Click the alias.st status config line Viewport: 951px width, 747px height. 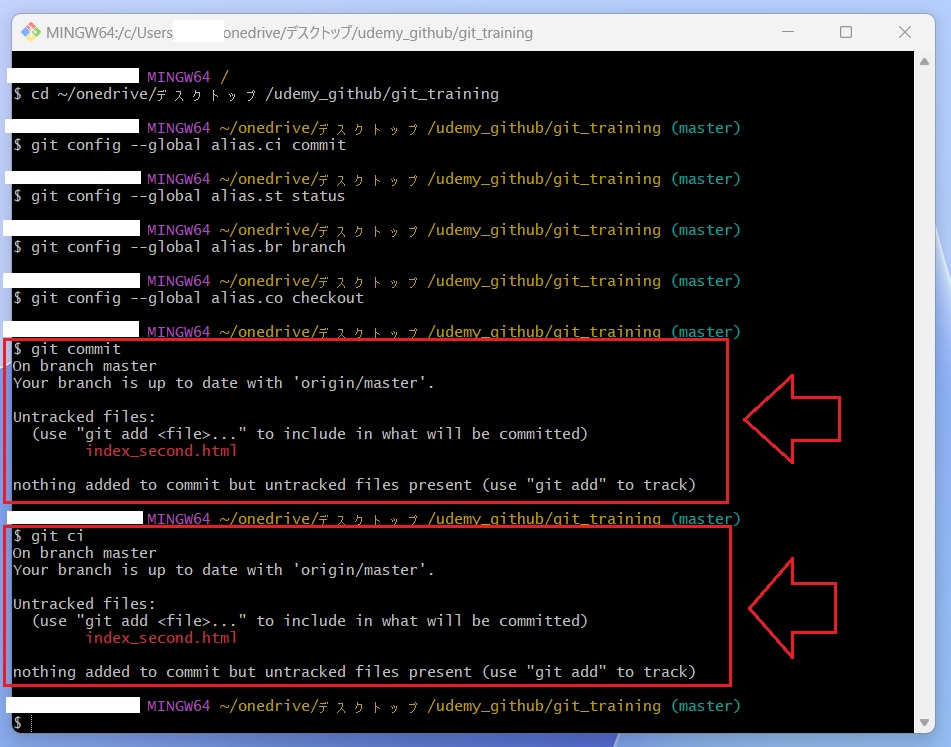[x=180, y=196]
